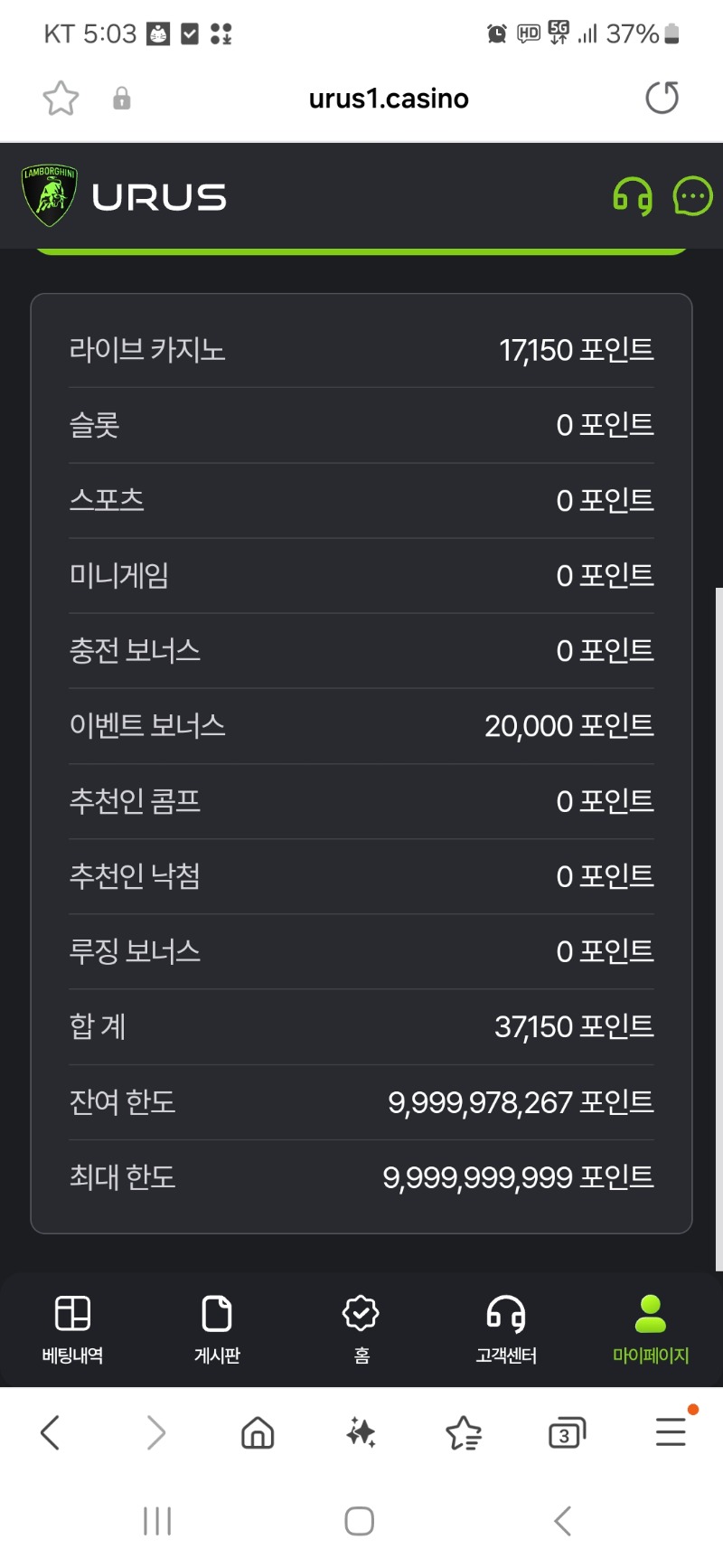The image size is (723, 1568).
Task: Tap the bookmark star in the address bar
Action: pos(61,98)
